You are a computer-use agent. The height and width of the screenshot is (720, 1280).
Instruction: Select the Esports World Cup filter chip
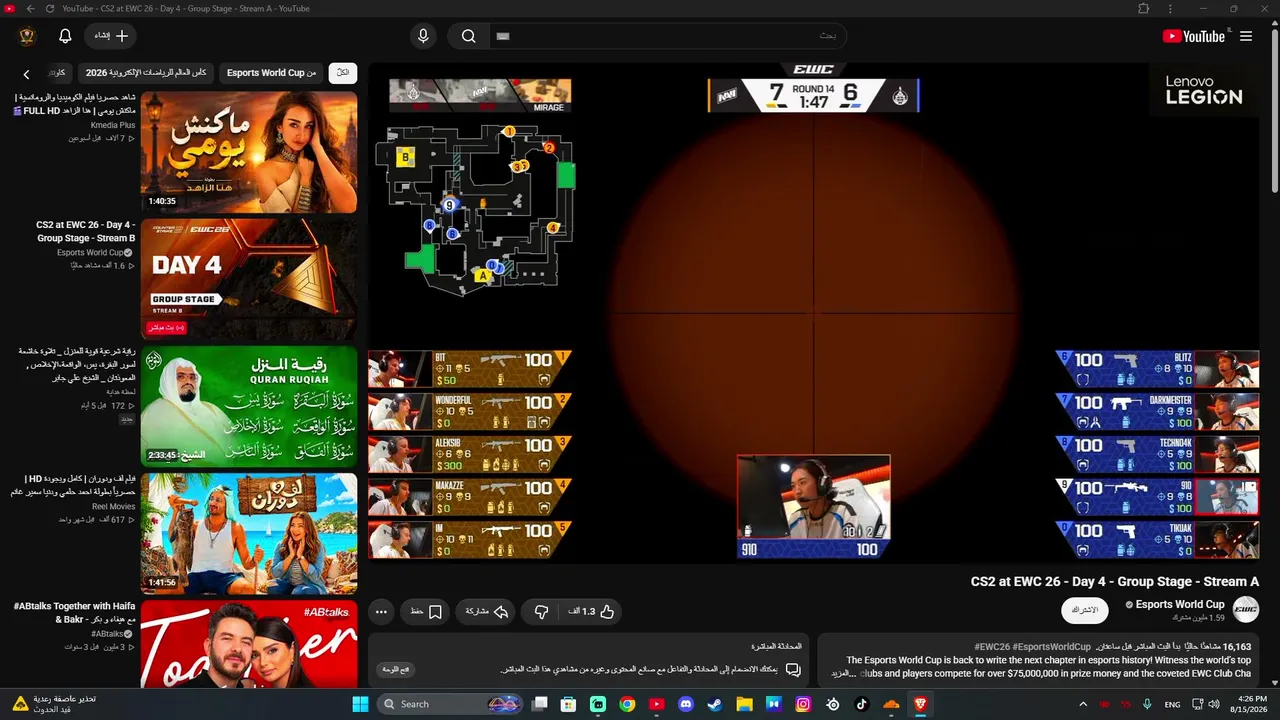pyautogui.click(x=271, y=73)
